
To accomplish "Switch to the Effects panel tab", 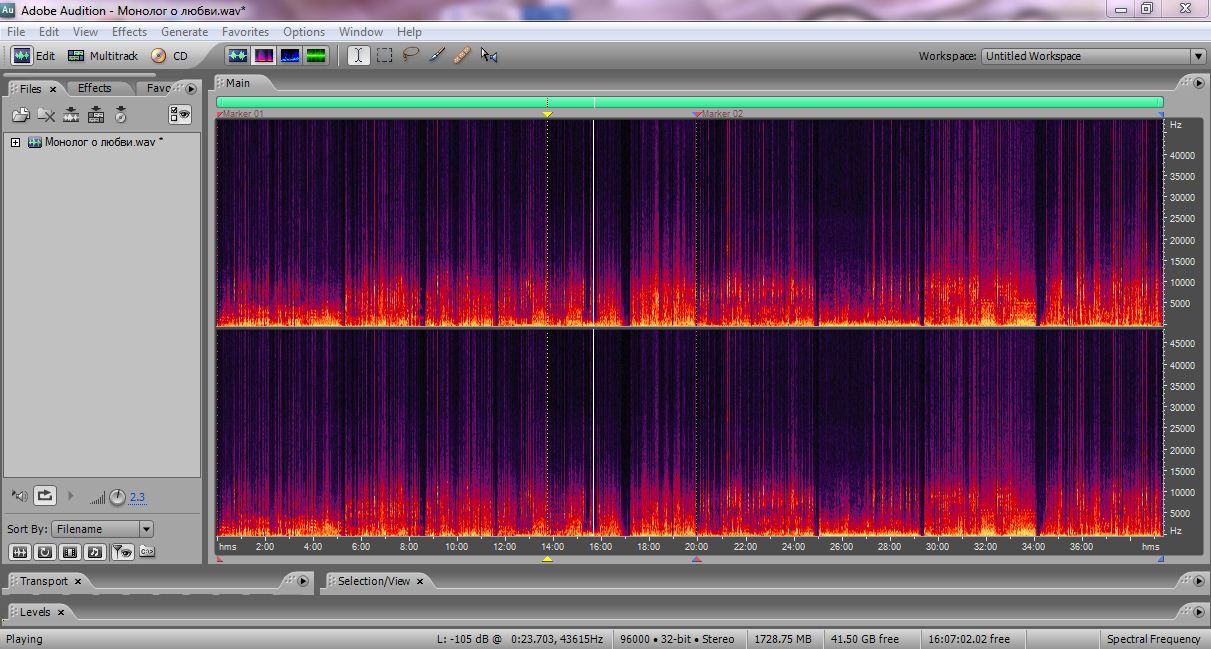I will coord(95,88).
